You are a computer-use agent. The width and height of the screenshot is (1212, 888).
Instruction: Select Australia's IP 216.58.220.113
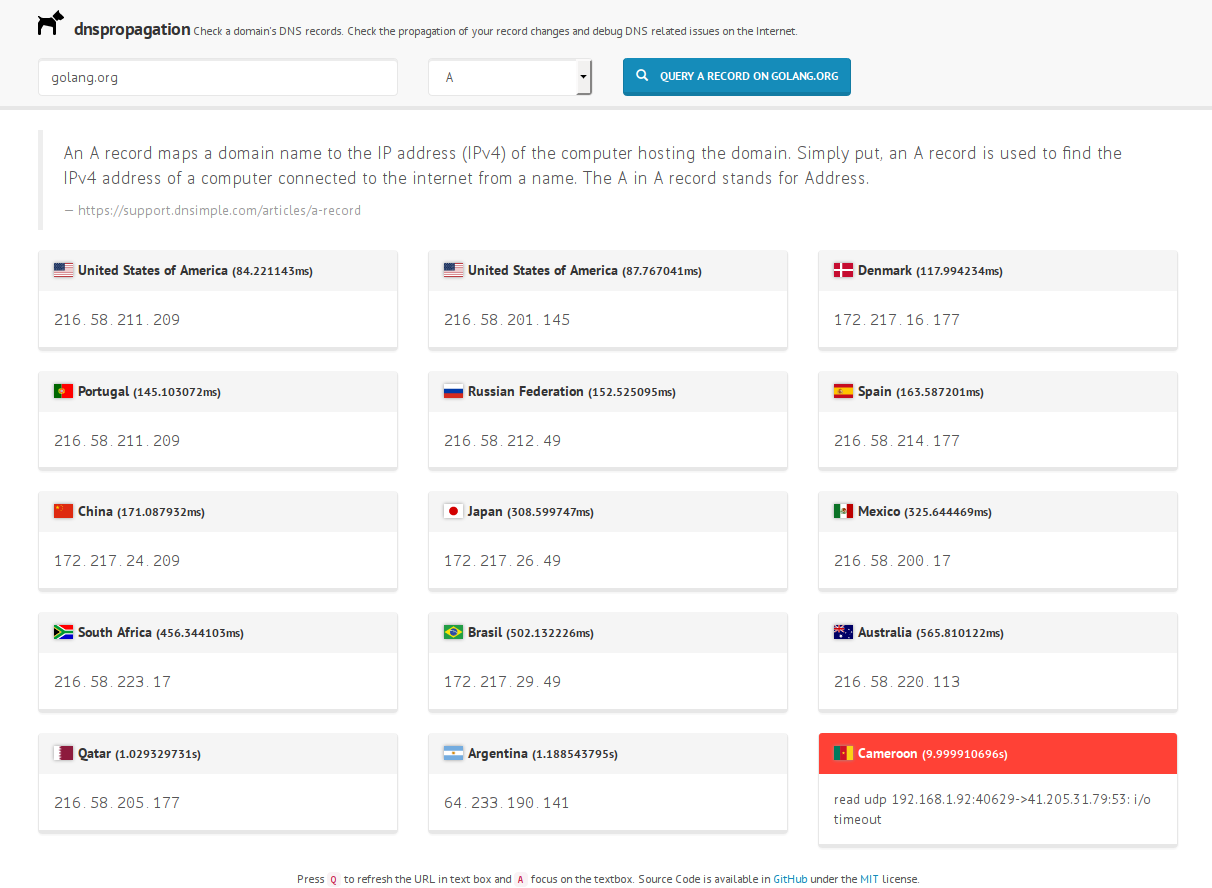tap(897, 682)
